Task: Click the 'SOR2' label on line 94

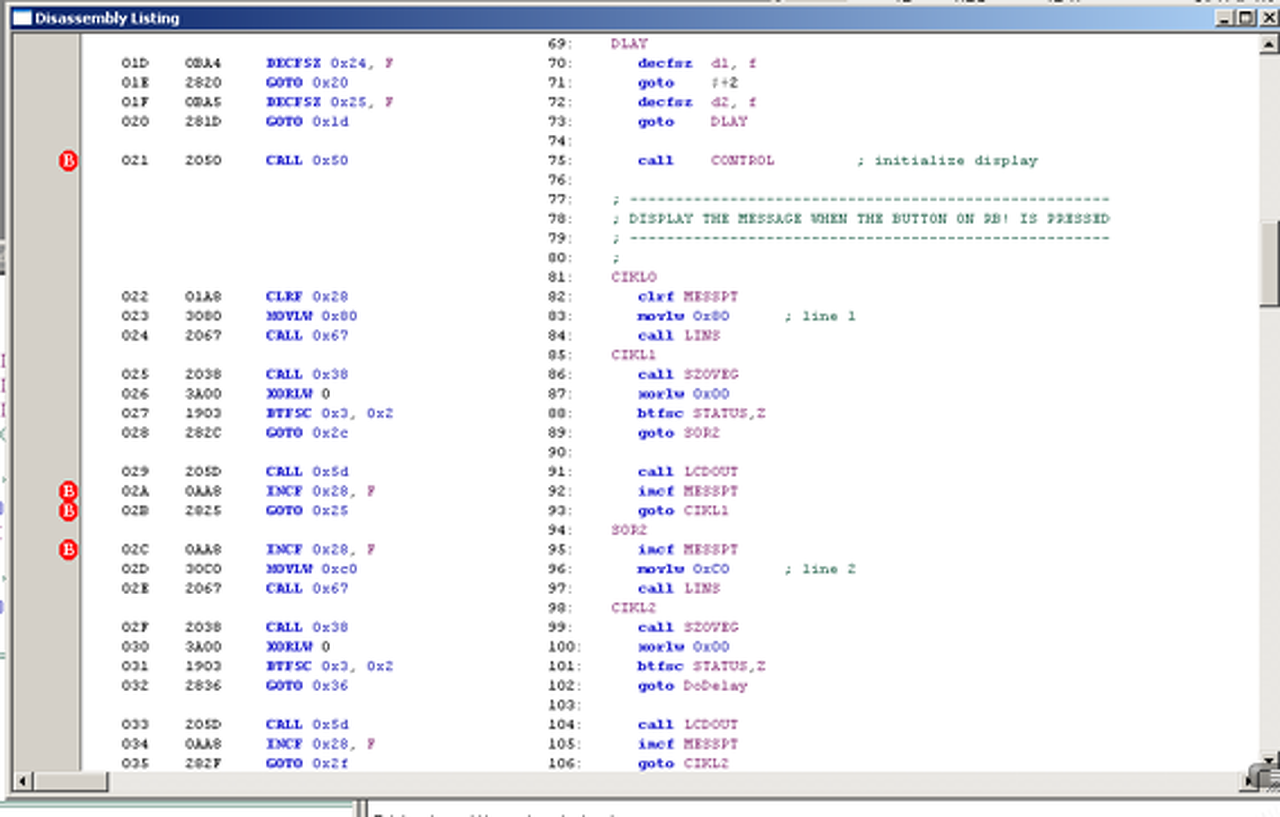Action: click(x=629, y=530)
